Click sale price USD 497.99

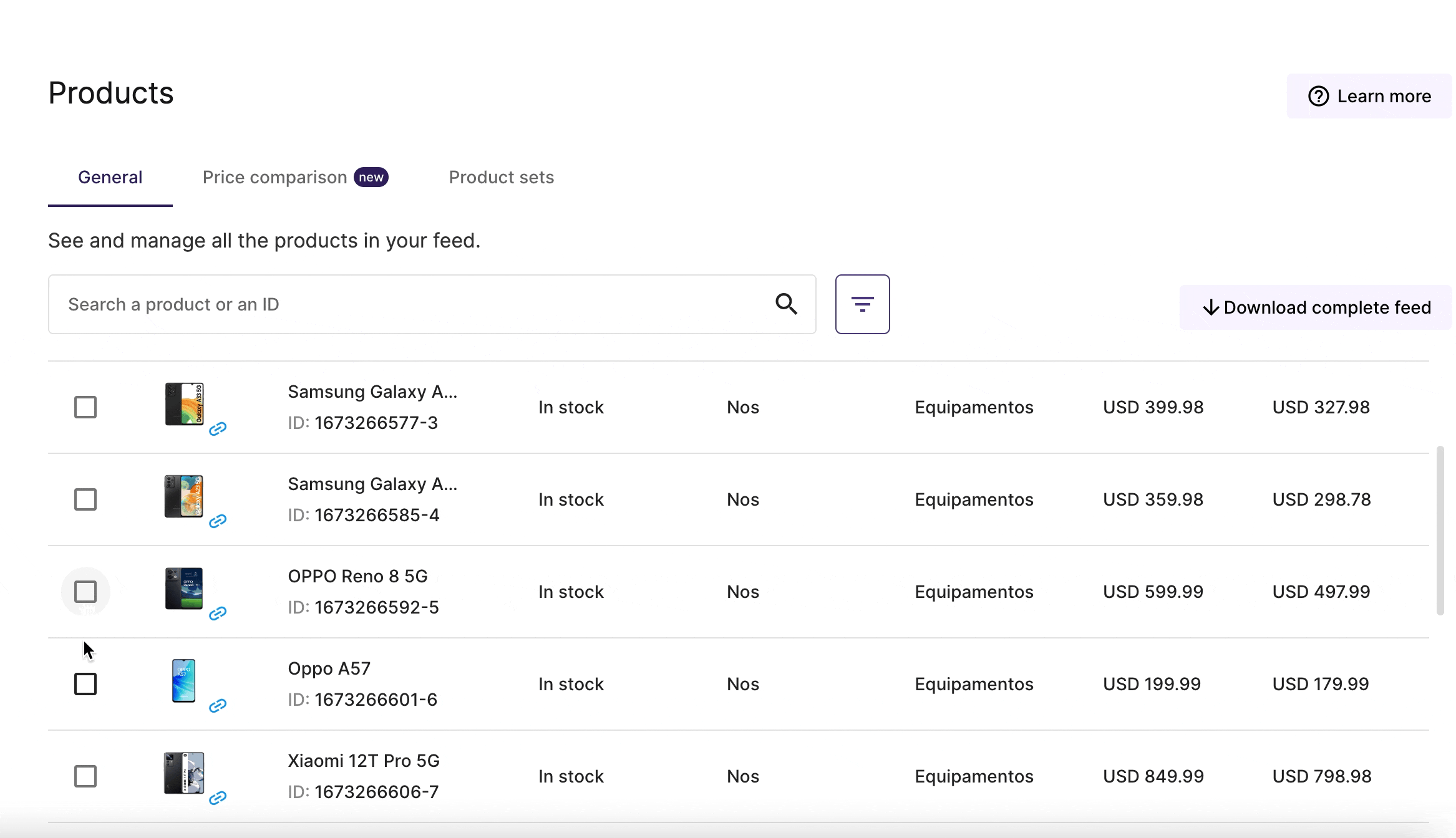coord(1321,592)
